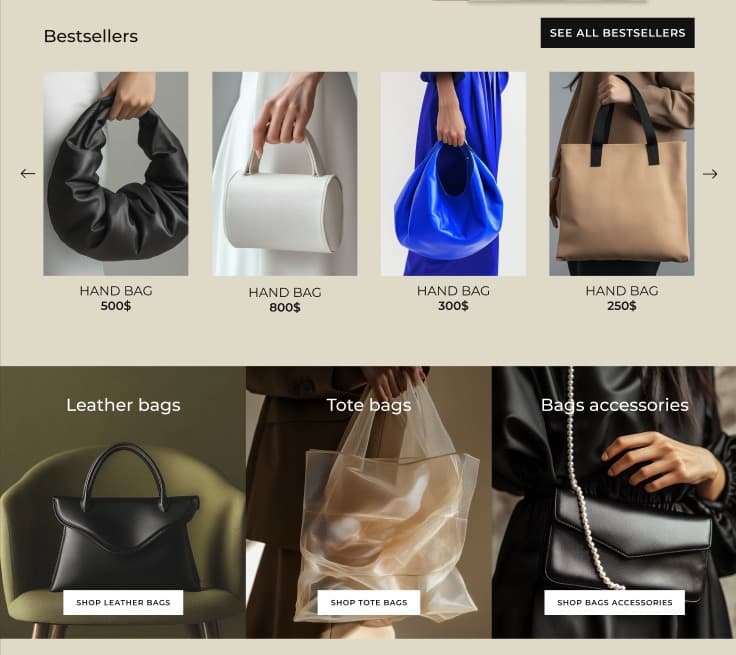Click the 250$ price label
Viewport: 736px width, 655px height.
coord(621,306)
